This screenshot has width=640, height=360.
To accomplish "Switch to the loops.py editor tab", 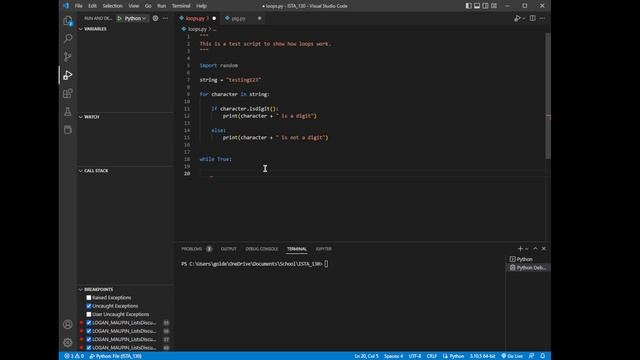I will click(197, 18).
